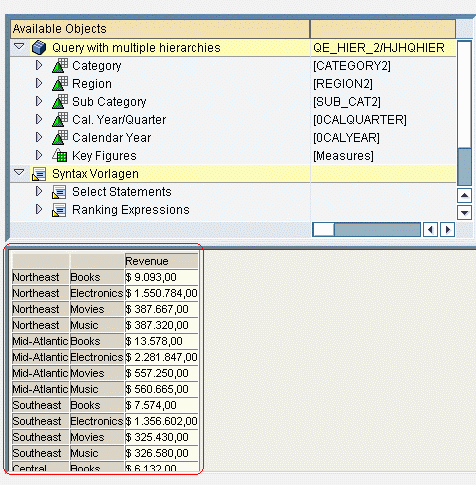Viewport: 476px width, 485px height.
Task: Click the Sub Category dimension icon
Action: [x=60, y=102]
